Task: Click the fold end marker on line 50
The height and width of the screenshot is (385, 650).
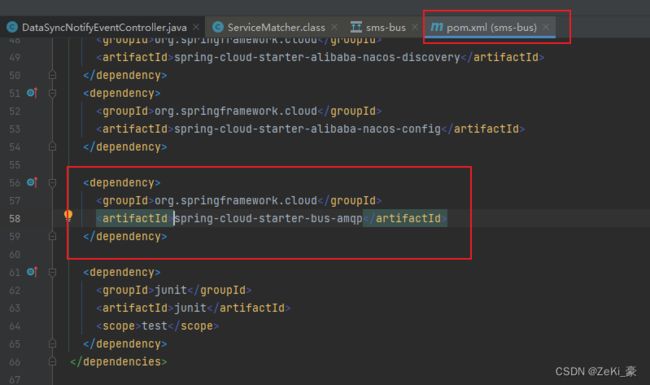Action: coord(52,75)
